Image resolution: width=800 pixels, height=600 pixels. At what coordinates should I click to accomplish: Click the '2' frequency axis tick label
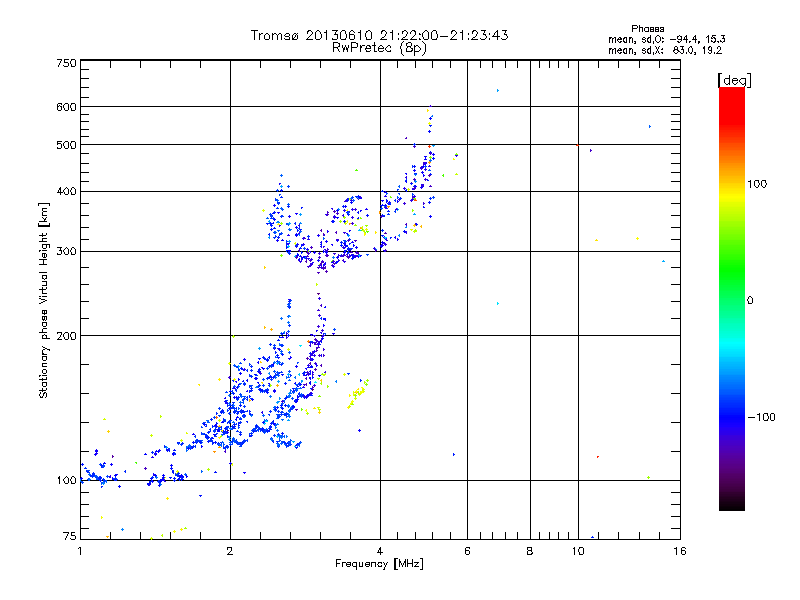point(230,551)
